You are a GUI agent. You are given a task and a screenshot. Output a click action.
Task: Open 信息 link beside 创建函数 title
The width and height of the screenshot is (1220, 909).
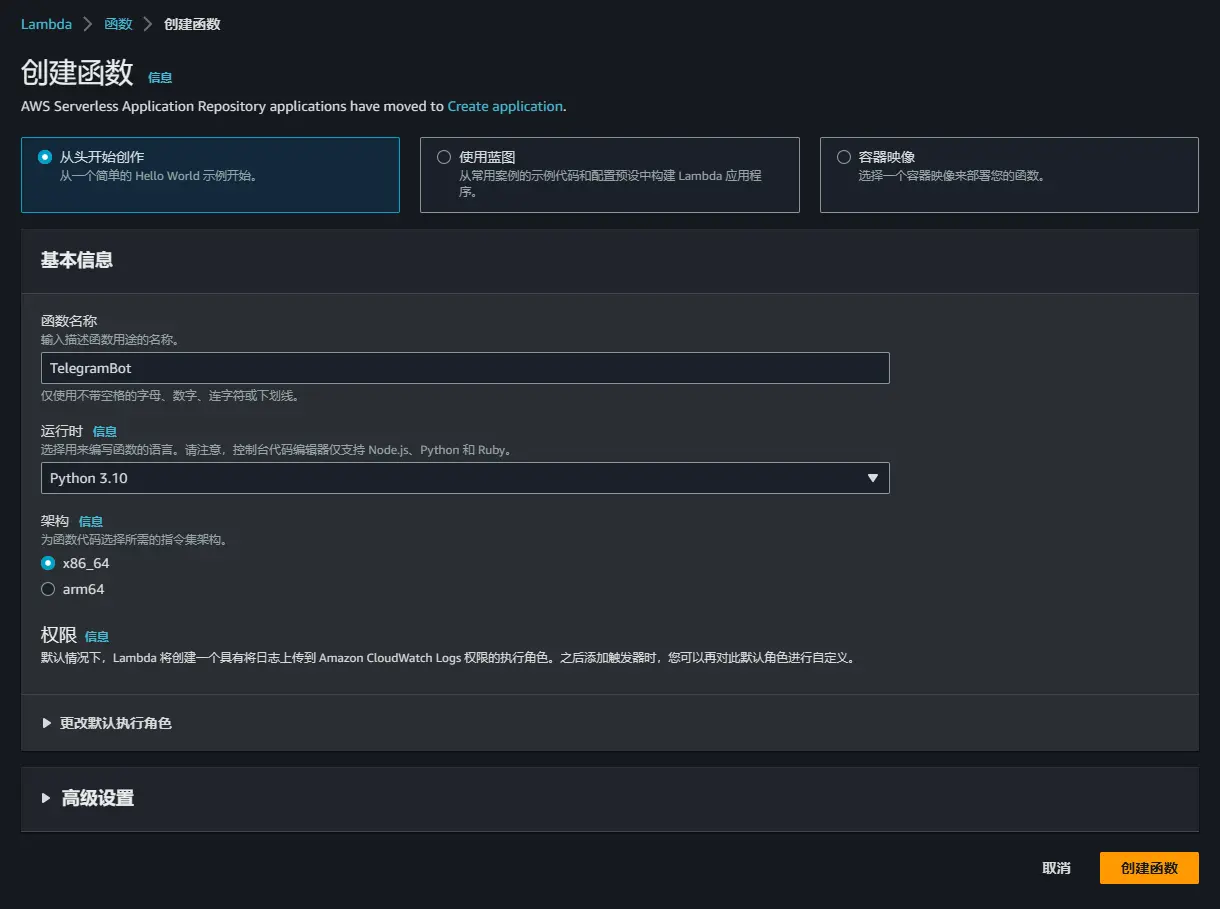160,77
